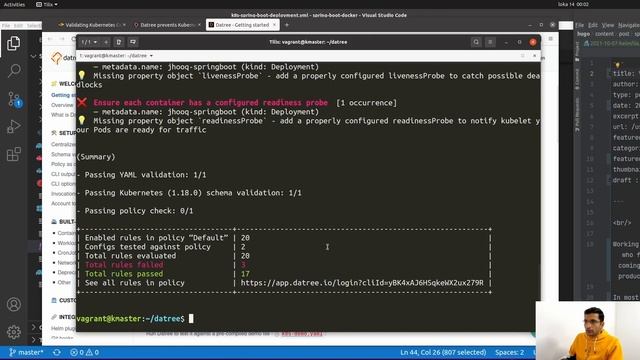Open the Navigate menu in right IDE window
The height and width of the screenshot is (360, 640).
click(x=629, y=25)
